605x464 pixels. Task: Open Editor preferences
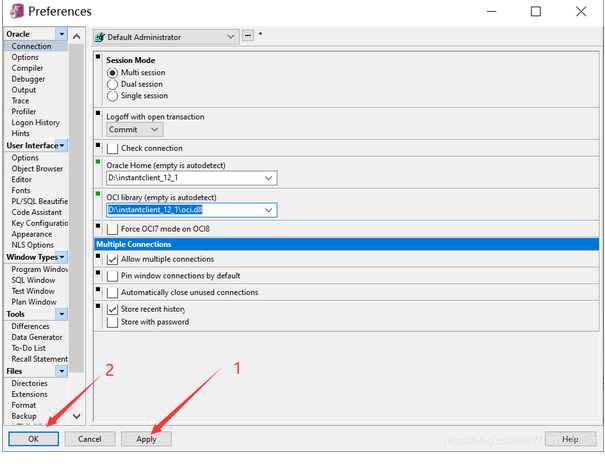(22, 180)
